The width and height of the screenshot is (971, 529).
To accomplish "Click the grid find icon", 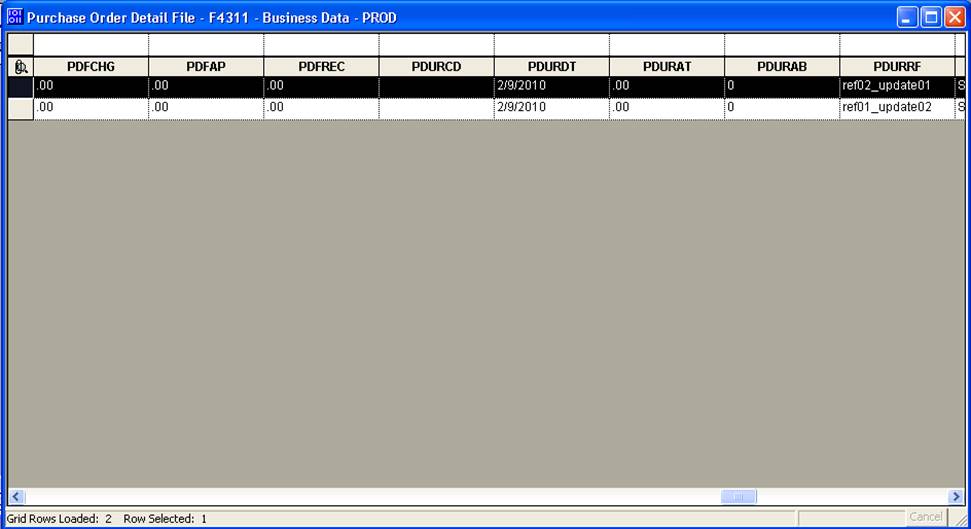I will click(20, 67).
